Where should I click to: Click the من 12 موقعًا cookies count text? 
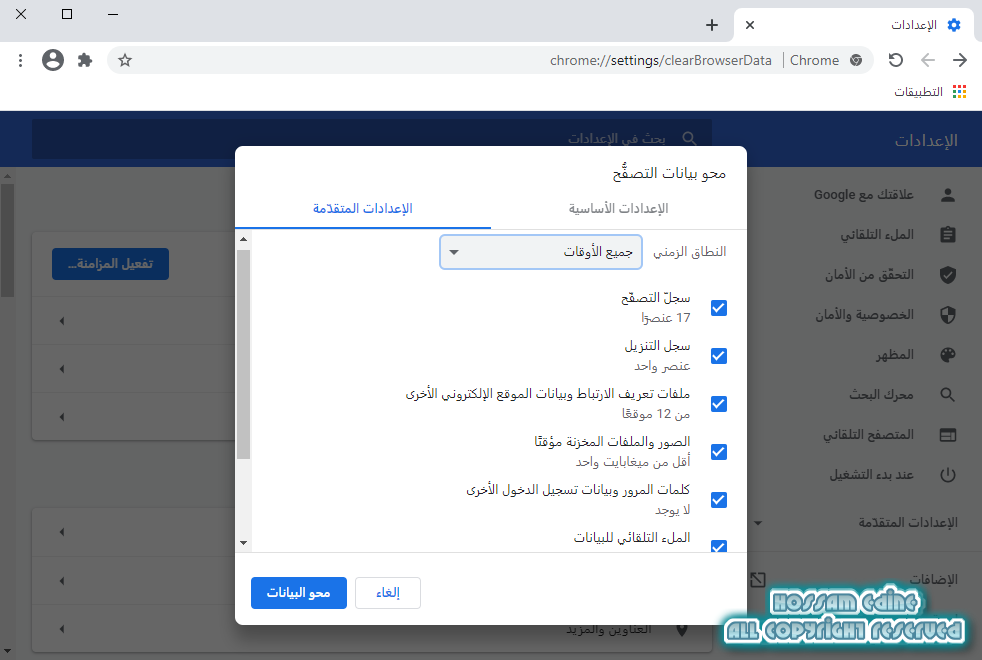point(656,414)
